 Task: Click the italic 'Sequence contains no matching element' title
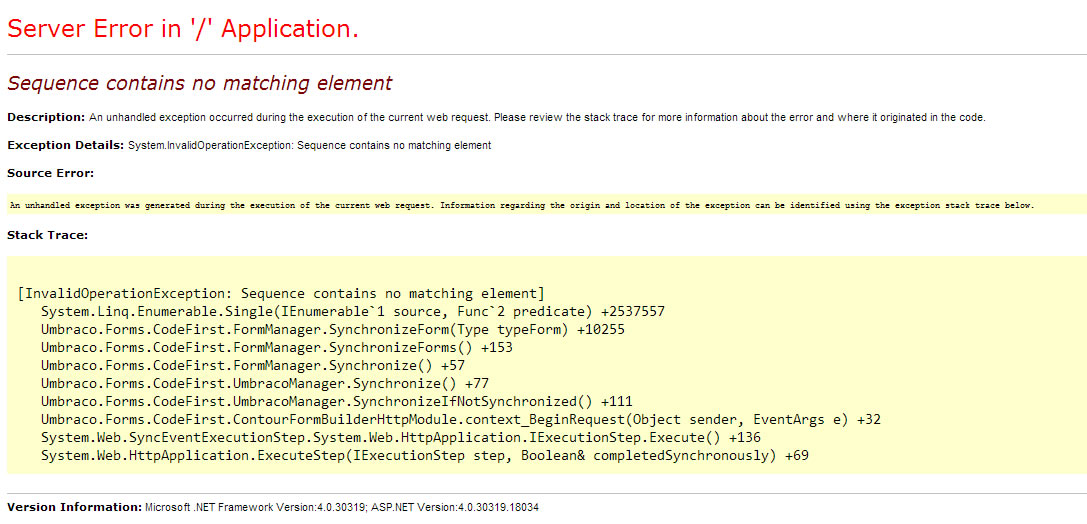[199, 83]
